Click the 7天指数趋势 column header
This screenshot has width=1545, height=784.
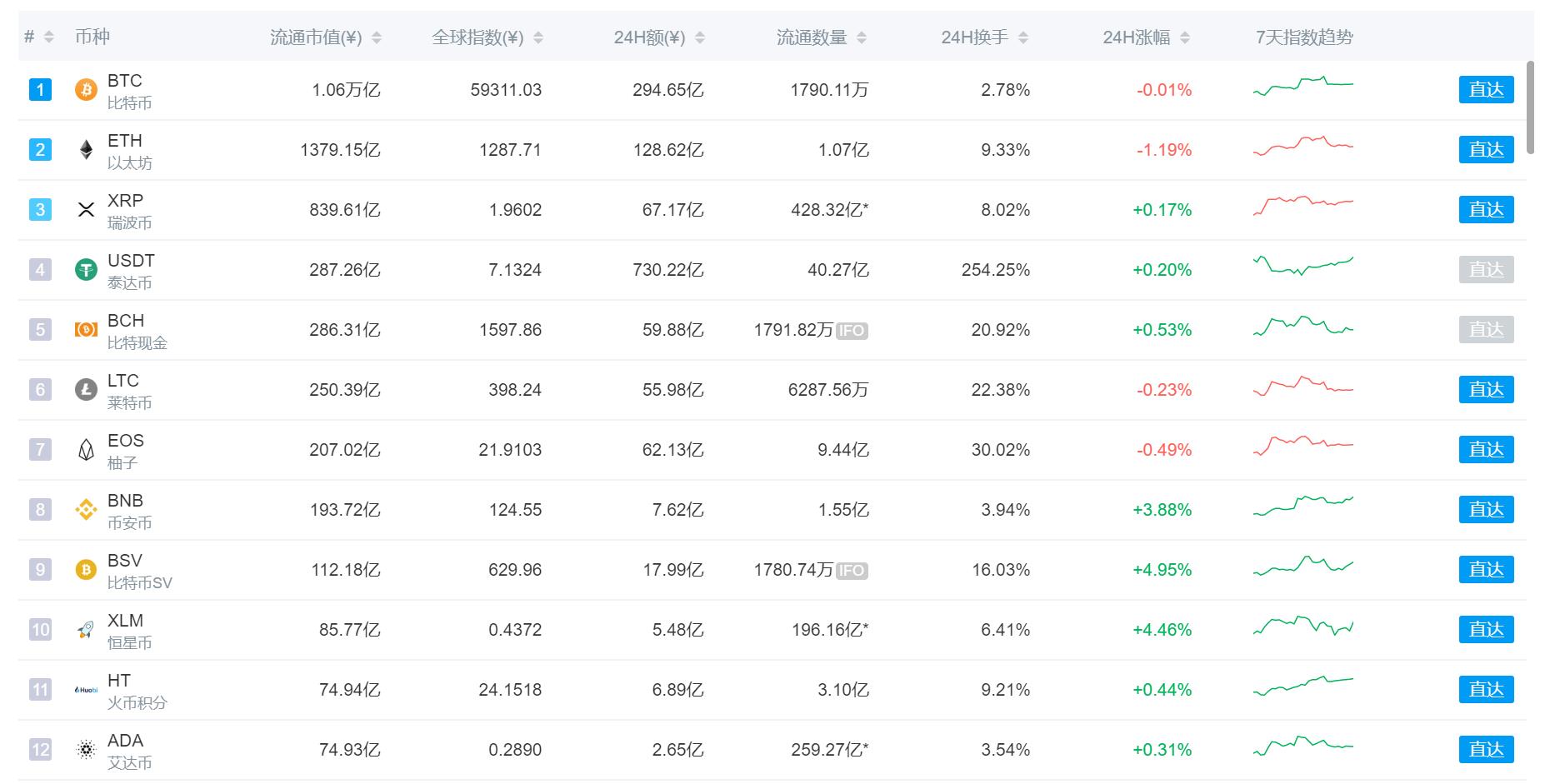(1304, 37)
